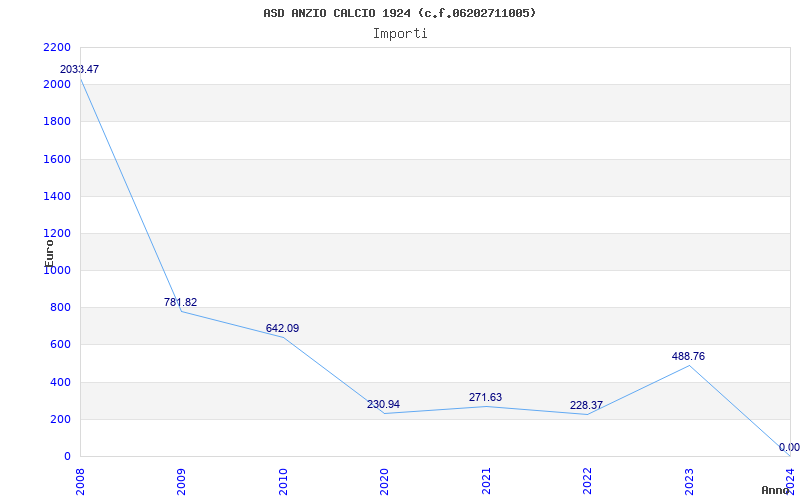Select the 488.76 data label

688,357
